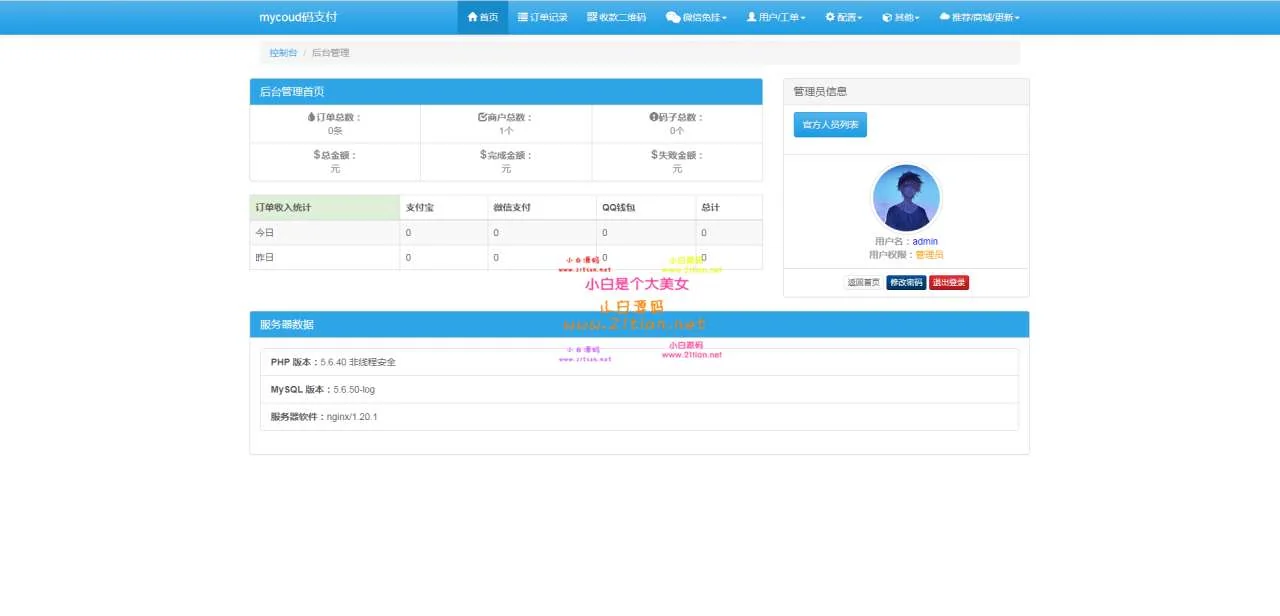Open the 推荐/商城/更新 dropdown menu
This screenshot has height=616, width=1280.
point(979,17)
